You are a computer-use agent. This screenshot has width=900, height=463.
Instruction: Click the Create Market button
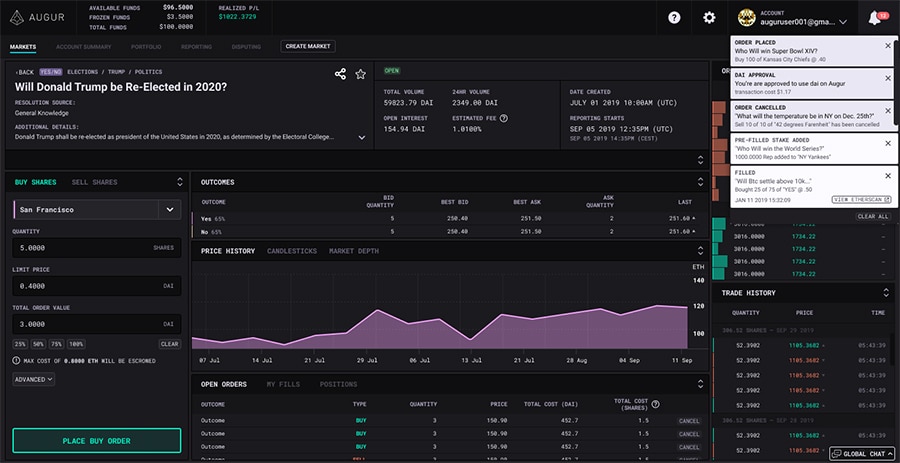tap(308, 46)
